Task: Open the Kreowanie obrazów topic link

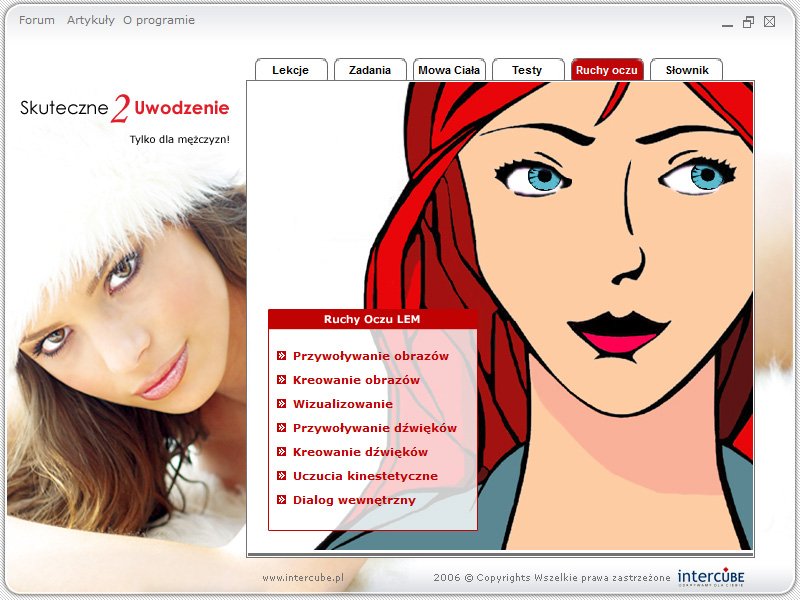Action: click(x=356, y=380)
